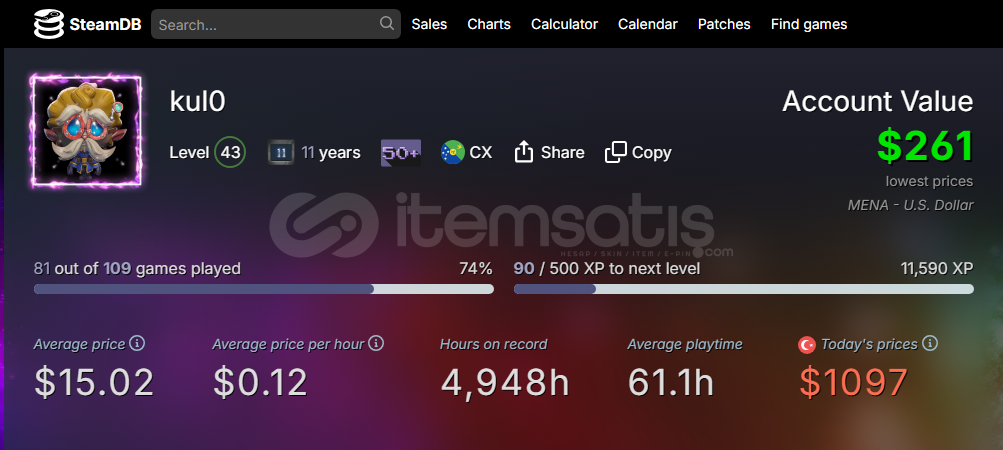The width and height of the screenshot is (1003, 450).
Task: Click the Copy icon
Action: pos(616,152)
